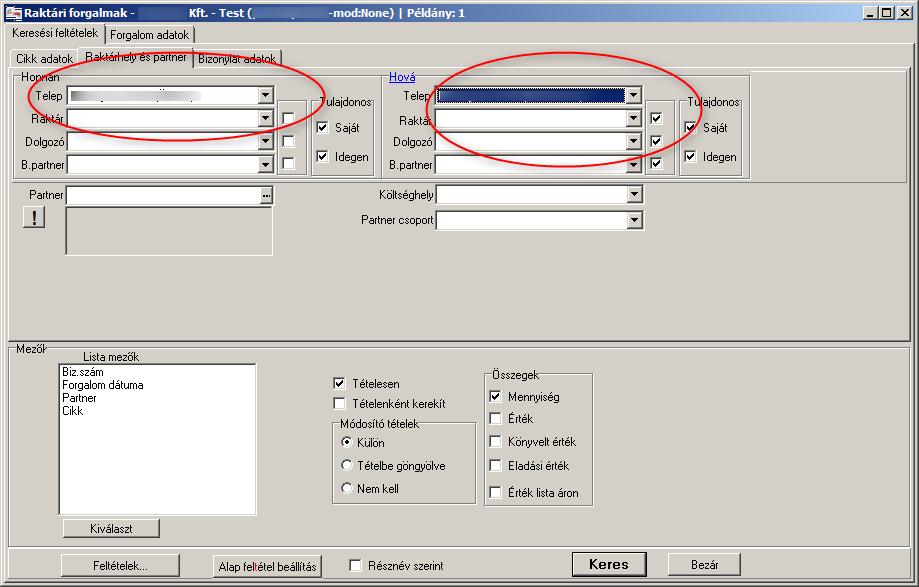Expand the Hová B.partner dropdown
919x587 pixels.
pyautogui.click(x=634, y=165)
